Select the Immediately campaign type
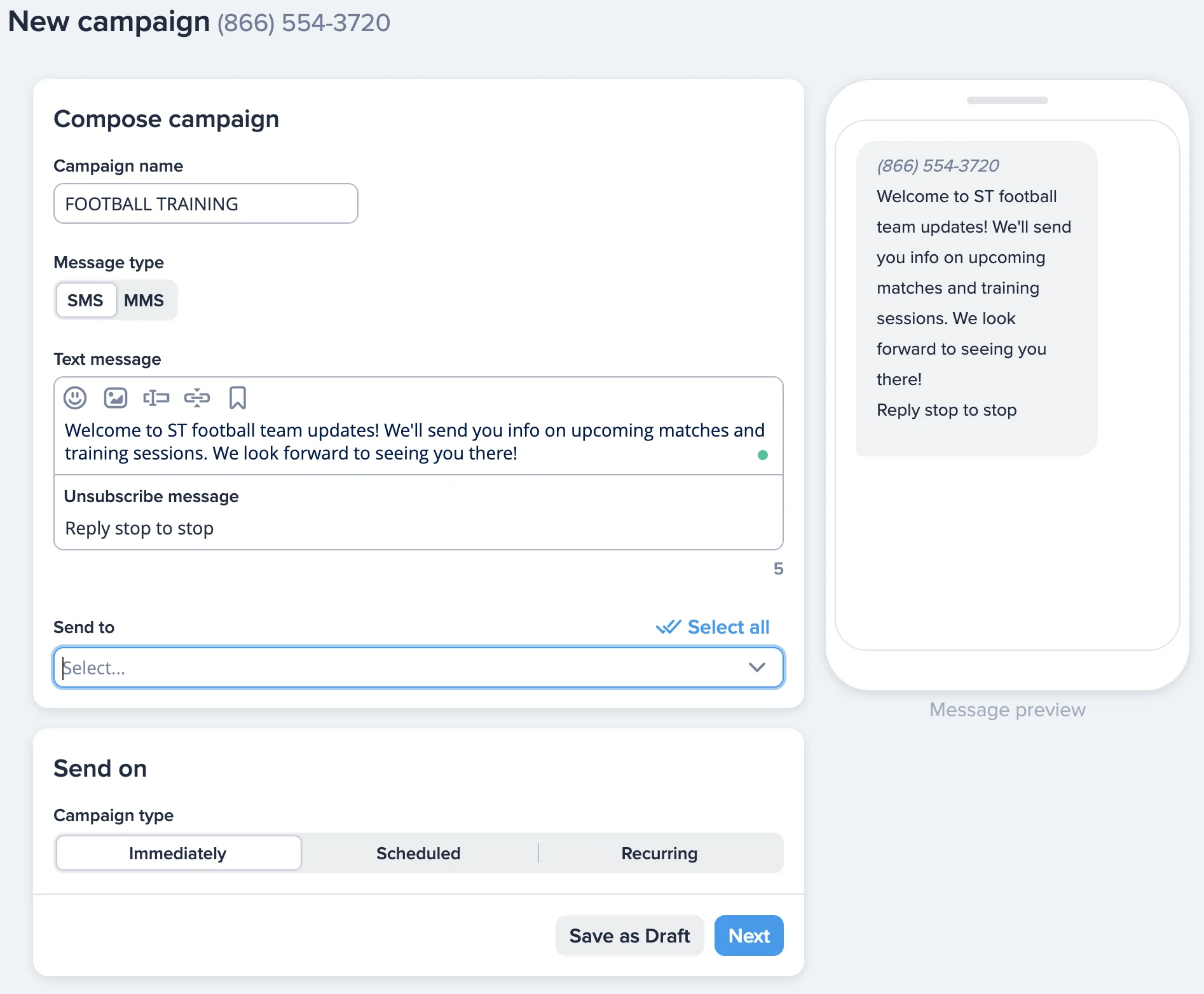1204x994 pixels. [177, 853]
